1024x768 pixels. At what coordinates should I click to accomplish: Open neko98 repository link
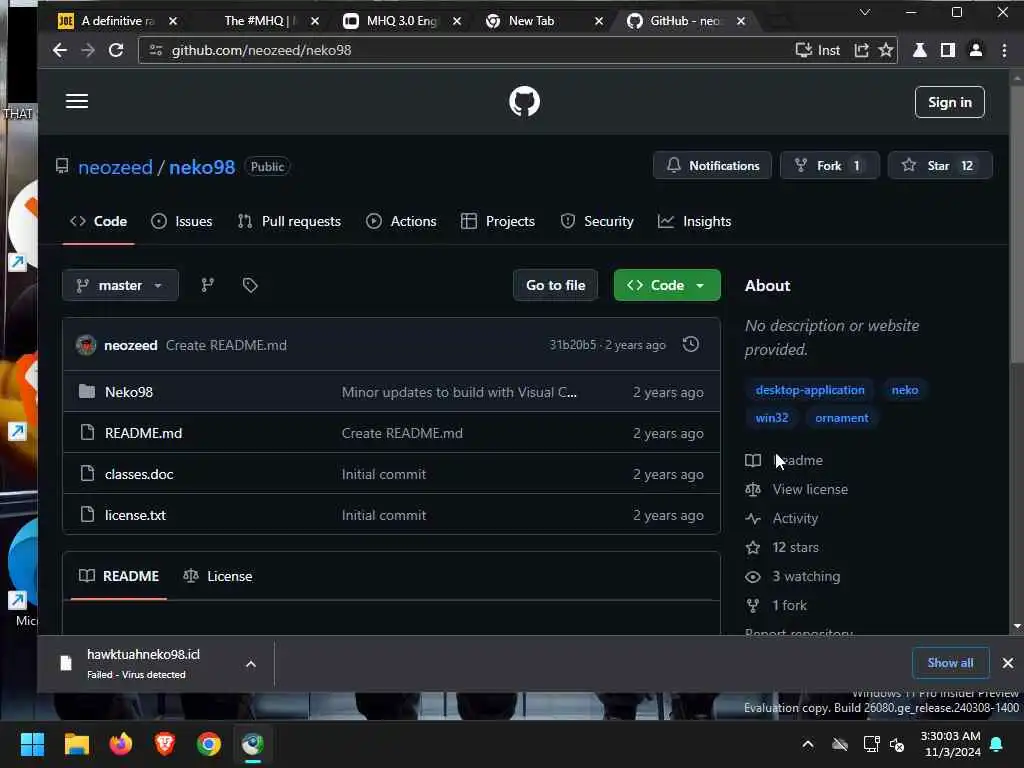(x=202, y=167)
